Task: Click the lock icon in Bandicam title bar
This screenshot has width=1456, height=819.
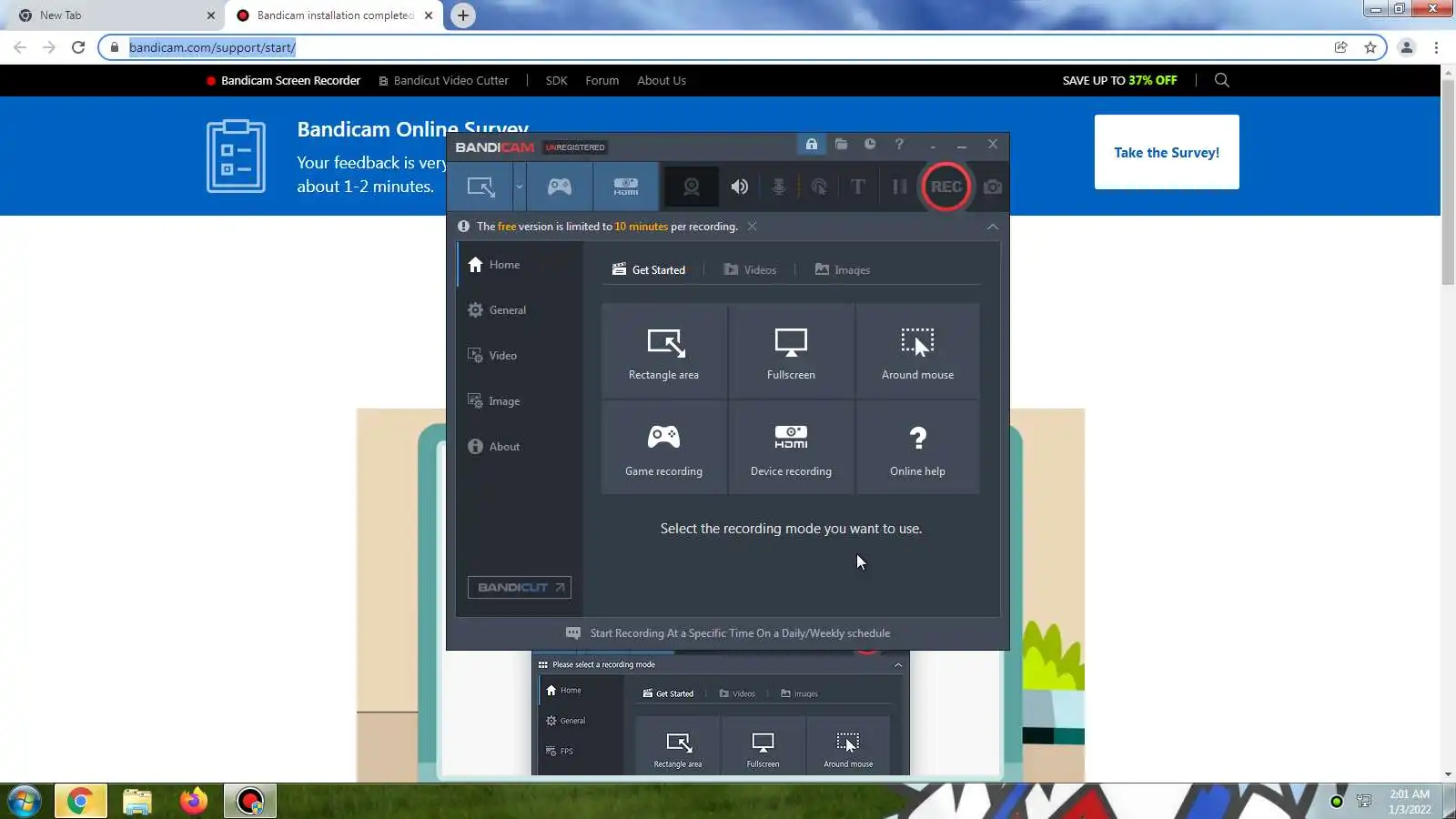Action: pos(812,145)
